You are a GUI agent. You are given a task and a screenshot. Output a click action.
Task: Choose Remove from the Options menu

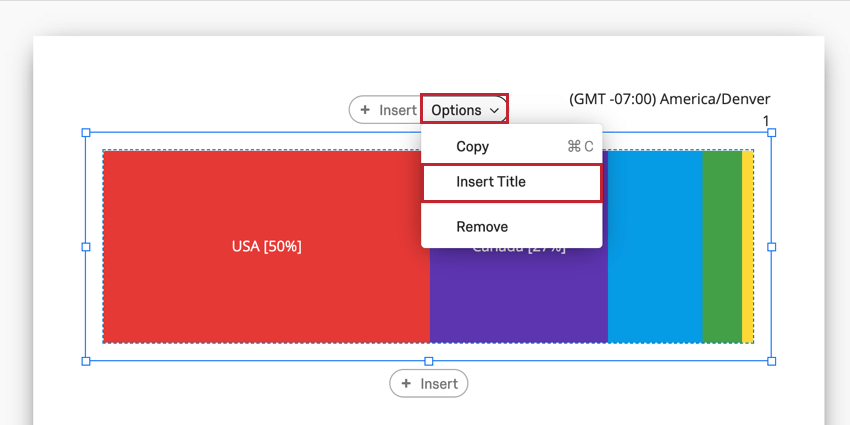[x=511, y=227]
